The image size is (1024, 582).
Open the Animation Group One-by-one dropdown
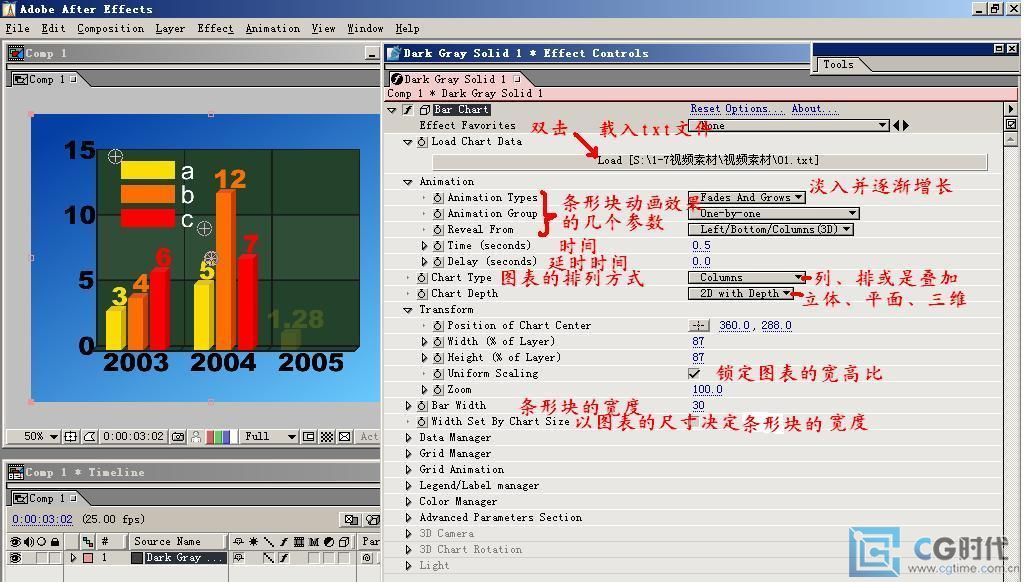tap(774, 214)
